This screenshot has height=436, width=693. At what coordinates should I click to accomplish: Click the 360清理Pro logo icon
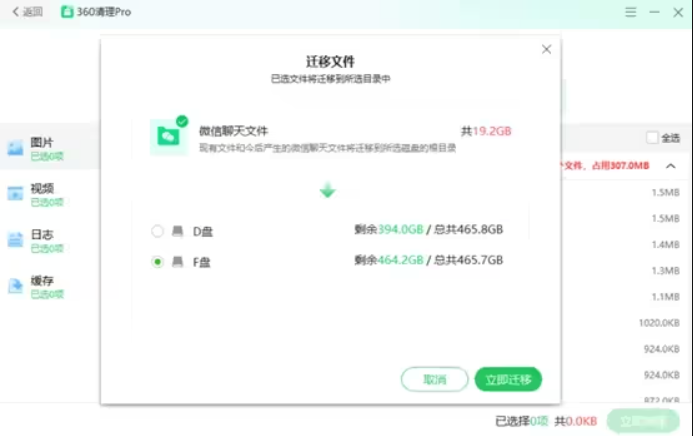(67, 12)
